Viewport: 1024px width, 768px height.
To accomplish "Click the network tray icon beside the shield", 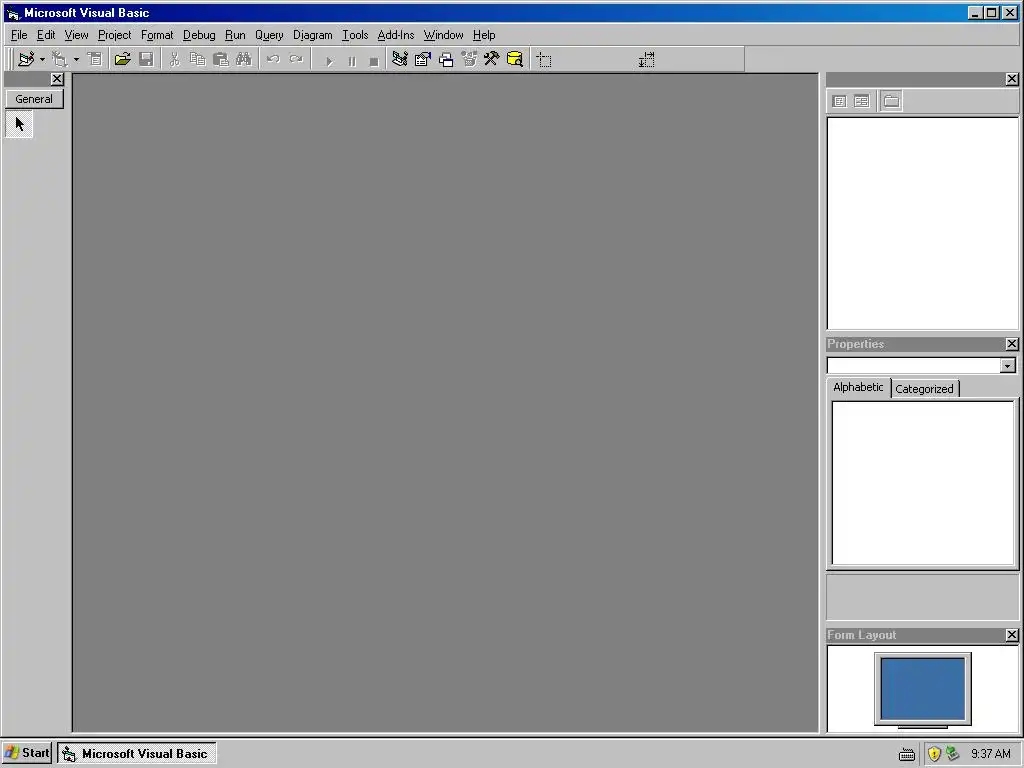I will click(953, 754).
